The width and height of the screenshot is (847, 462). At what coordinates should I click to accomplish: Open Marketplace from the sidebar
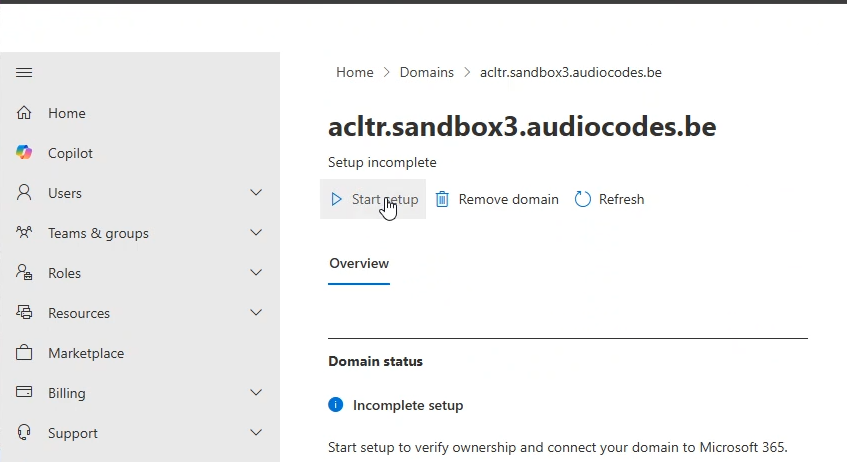[86, 353]
